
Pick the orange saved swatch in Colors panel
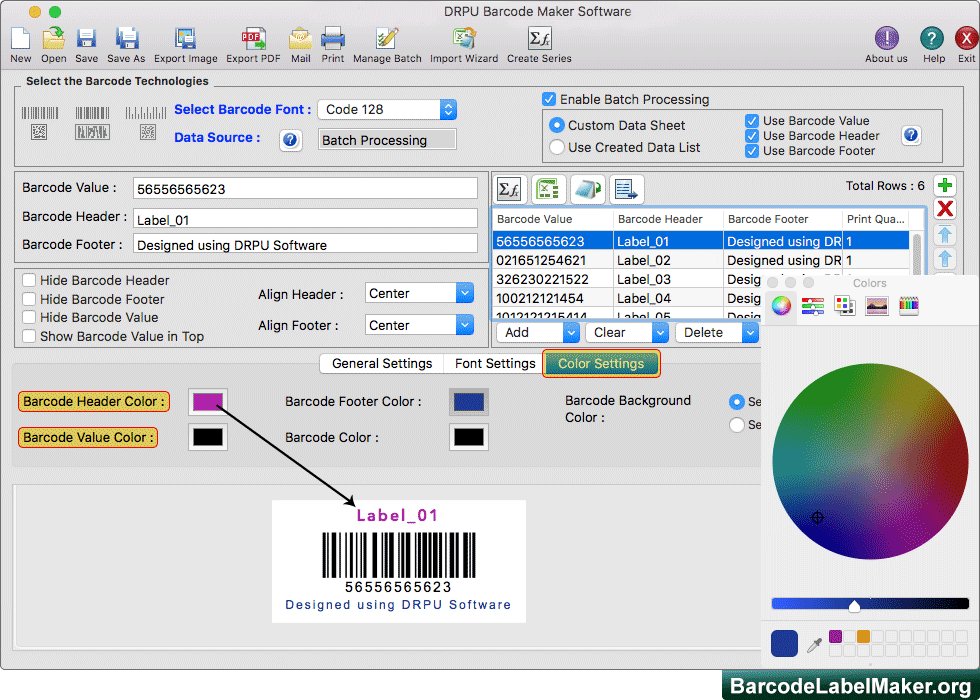[863, 637]
